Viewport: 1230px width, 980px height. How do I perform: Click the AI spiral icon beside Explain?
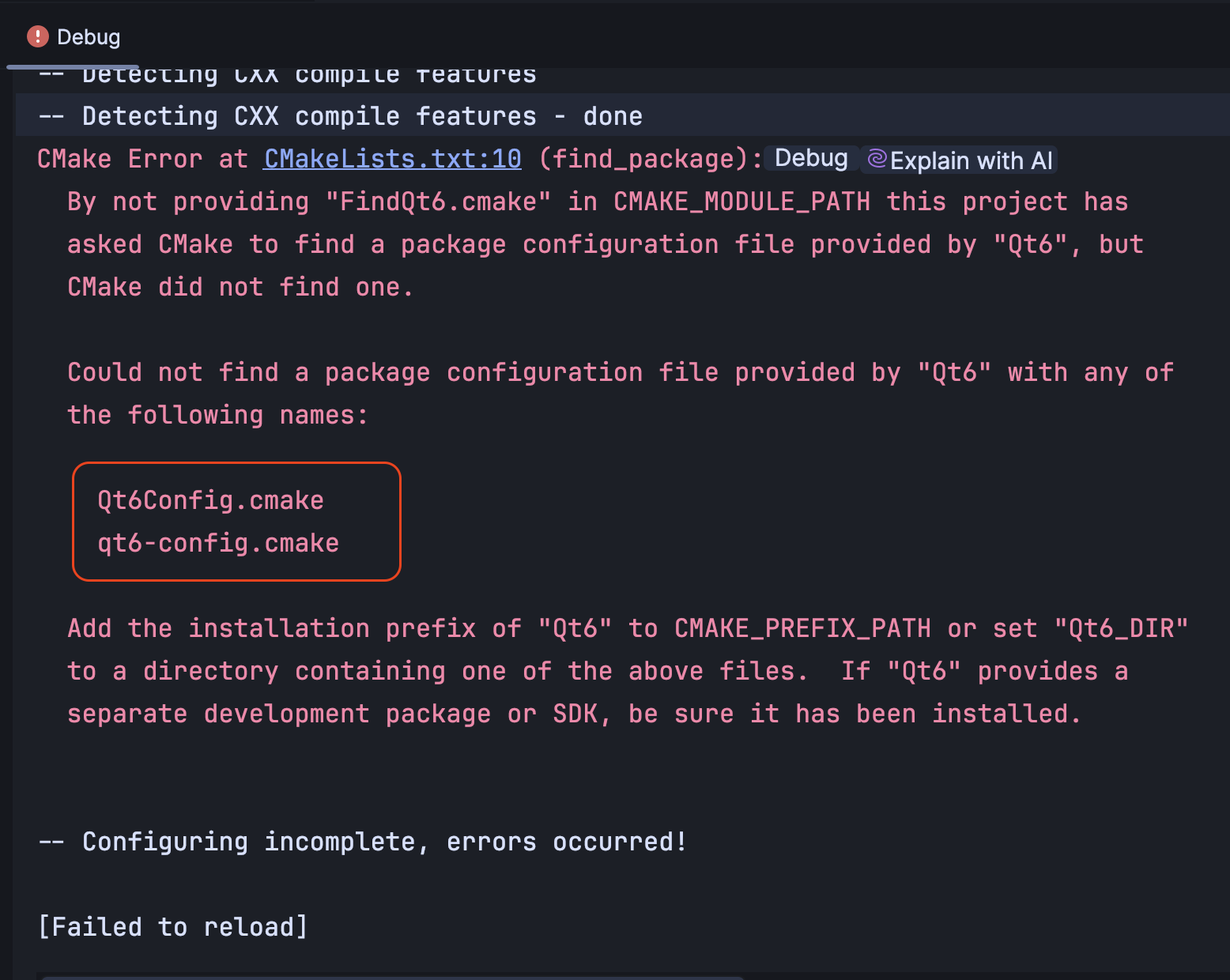pyautogui.click(x=878, y=159)
